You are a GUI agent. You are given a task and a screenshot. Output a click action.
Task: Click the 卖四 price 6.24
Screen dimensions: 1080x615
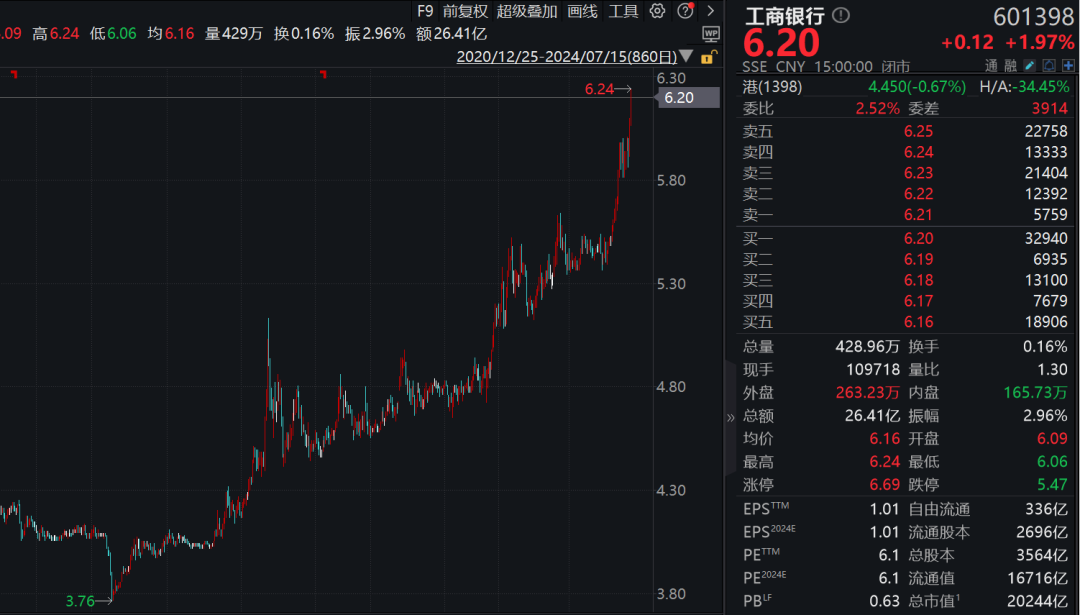(918, 152)
